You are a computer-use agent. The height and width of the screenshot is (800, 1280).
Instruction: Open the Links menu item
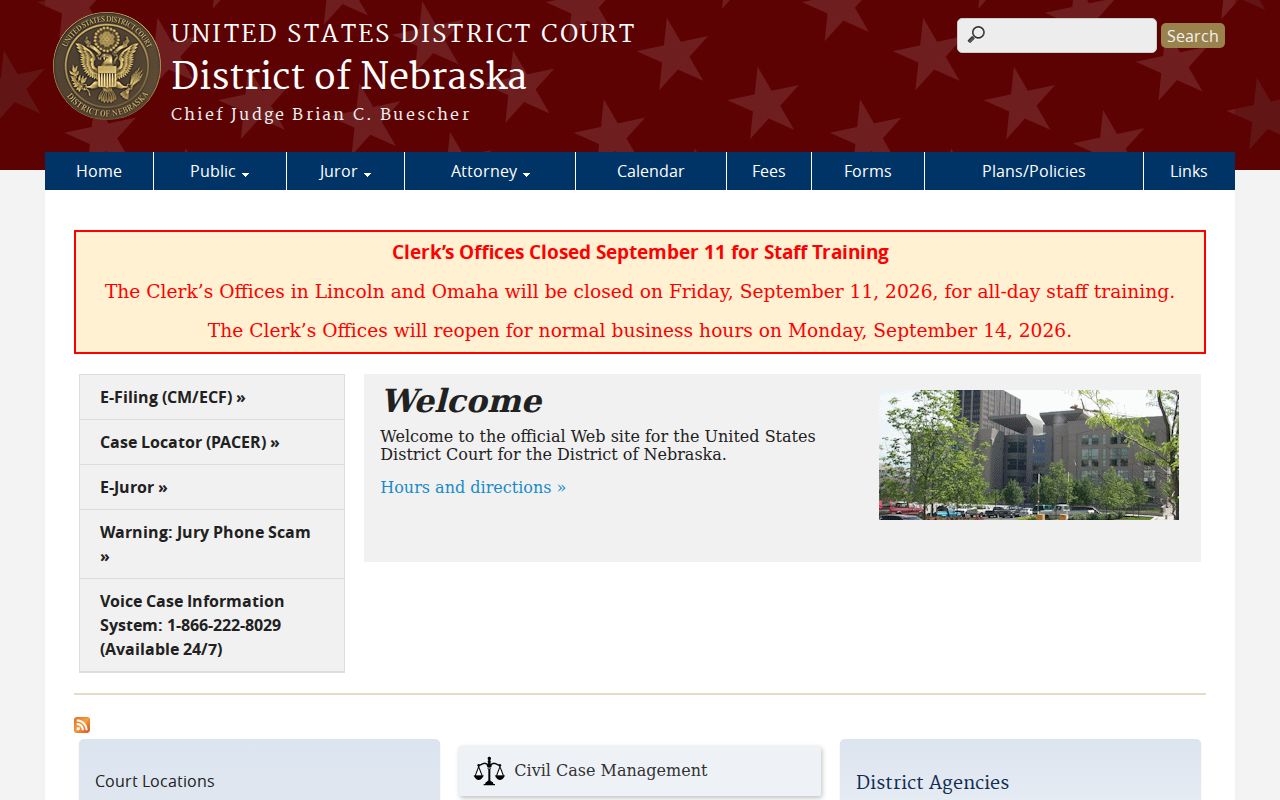(1189, 171)
